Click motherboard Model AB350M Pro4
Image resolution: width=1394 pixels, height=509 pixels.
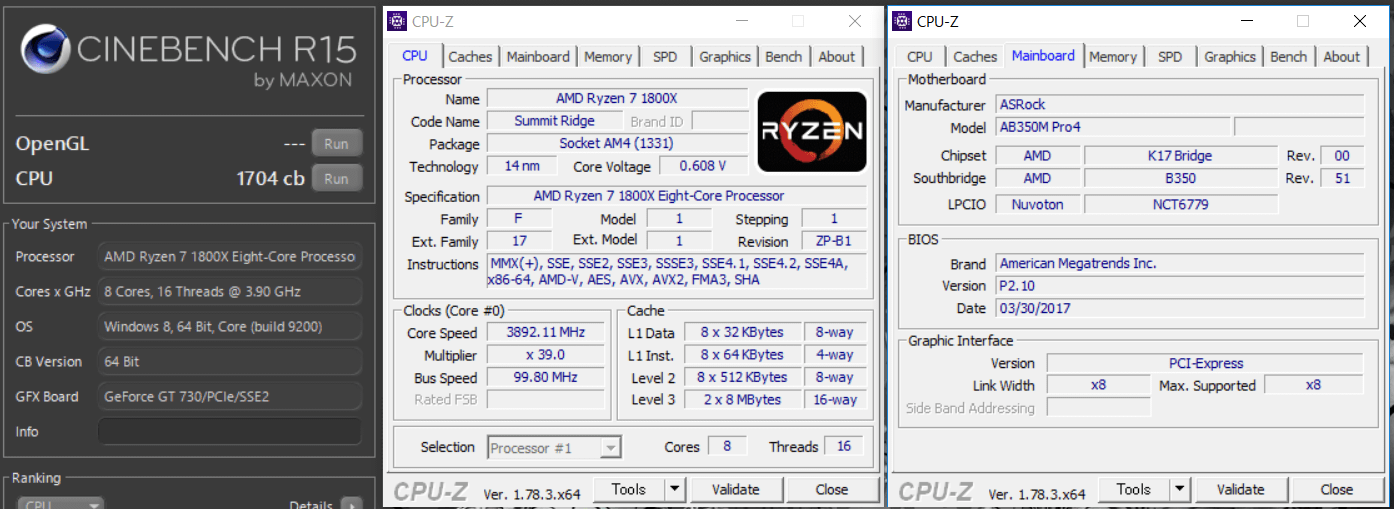point(1113,128)
